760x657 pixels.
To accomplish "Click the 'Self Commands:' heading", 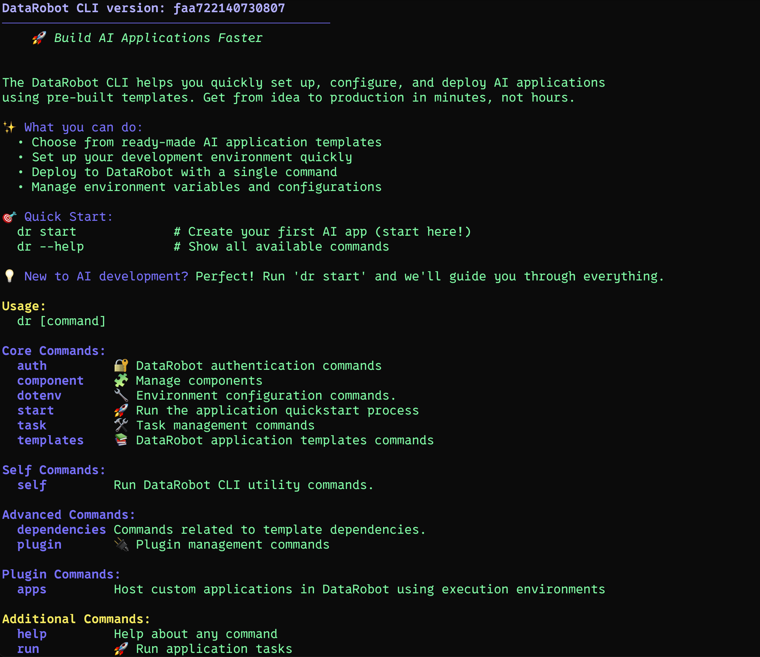I will click(54, 470).
